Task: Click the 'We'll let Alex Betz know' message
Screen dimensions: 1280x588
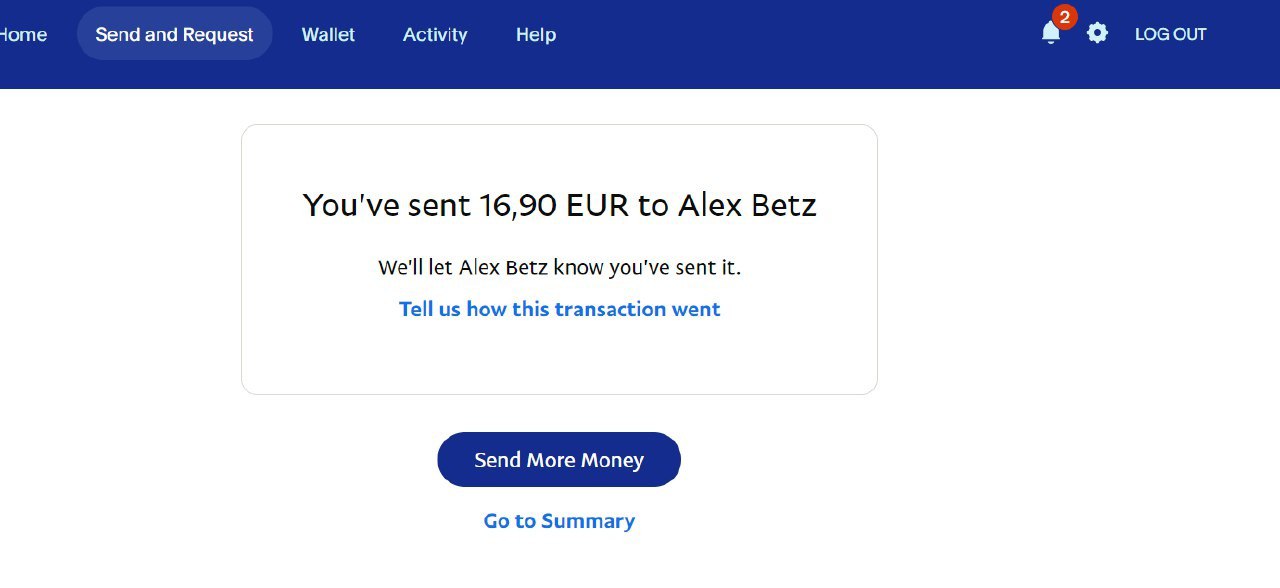Action: (559, 268)
